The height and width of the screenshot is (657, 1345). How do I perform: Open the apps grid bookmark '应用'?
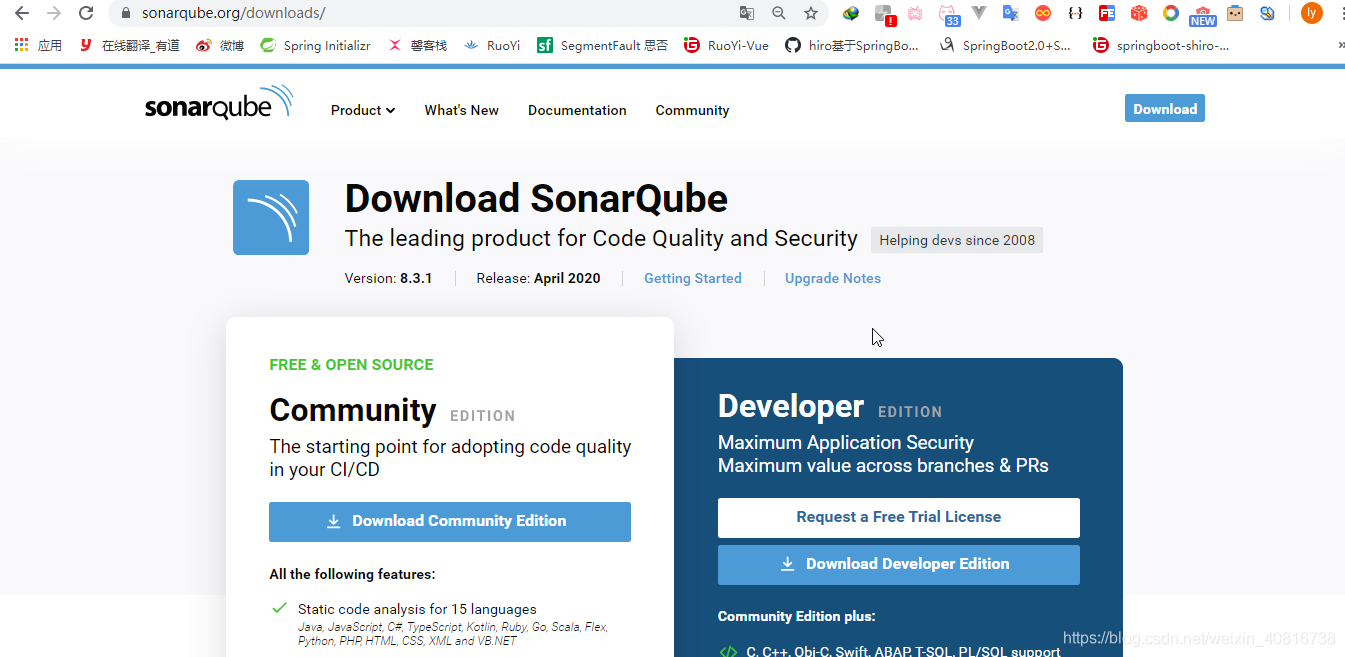pos(38,45)
